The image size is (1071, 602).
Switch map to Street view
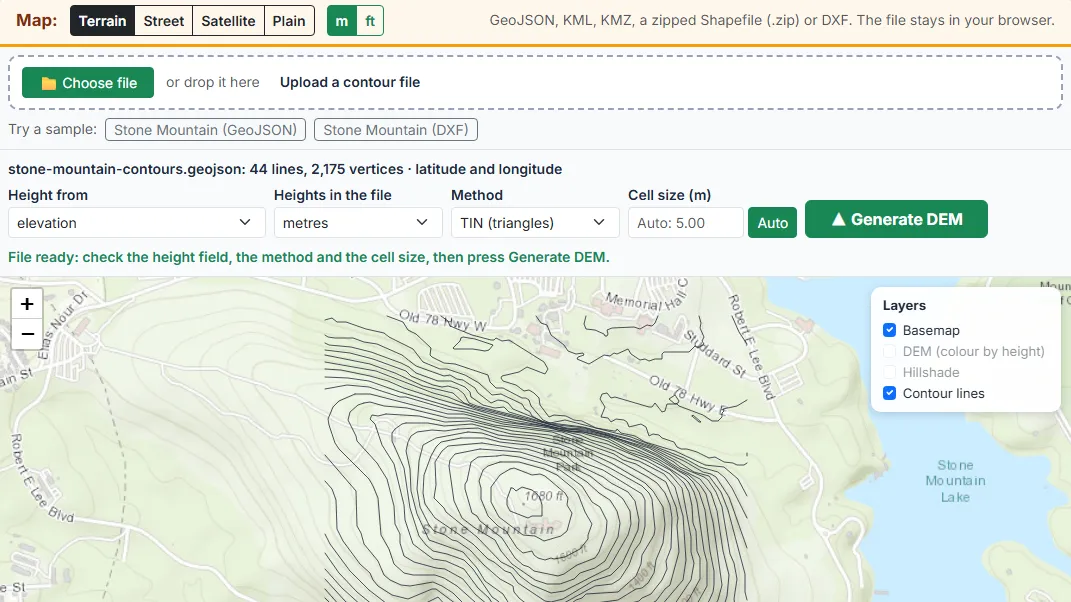[164, 20]
